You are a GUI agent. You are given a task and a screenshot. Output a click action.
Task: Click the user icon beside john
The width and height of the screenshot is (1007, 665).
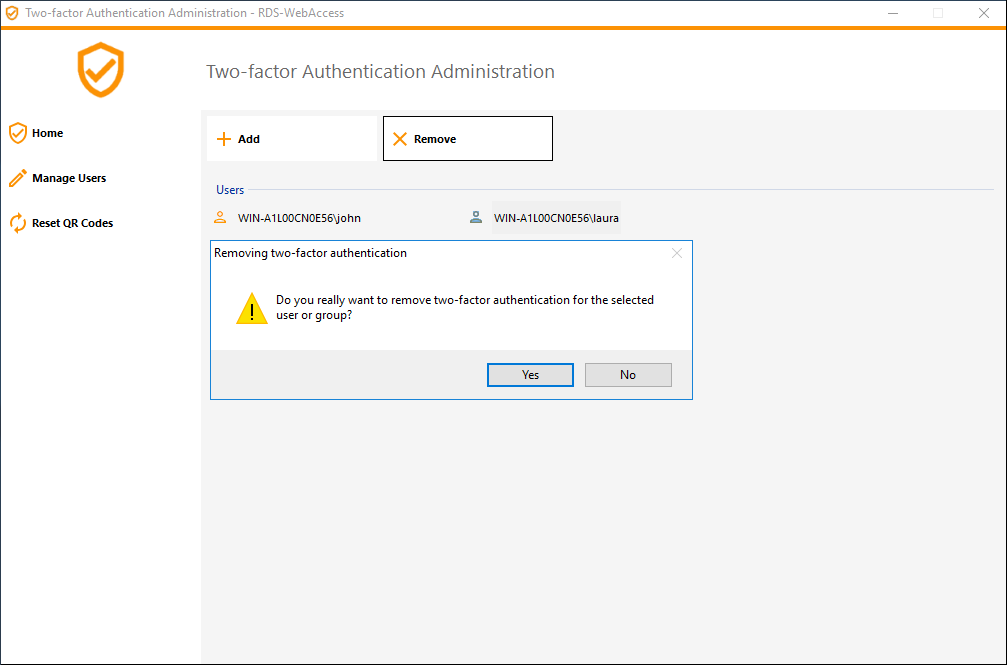click(220, 217)
